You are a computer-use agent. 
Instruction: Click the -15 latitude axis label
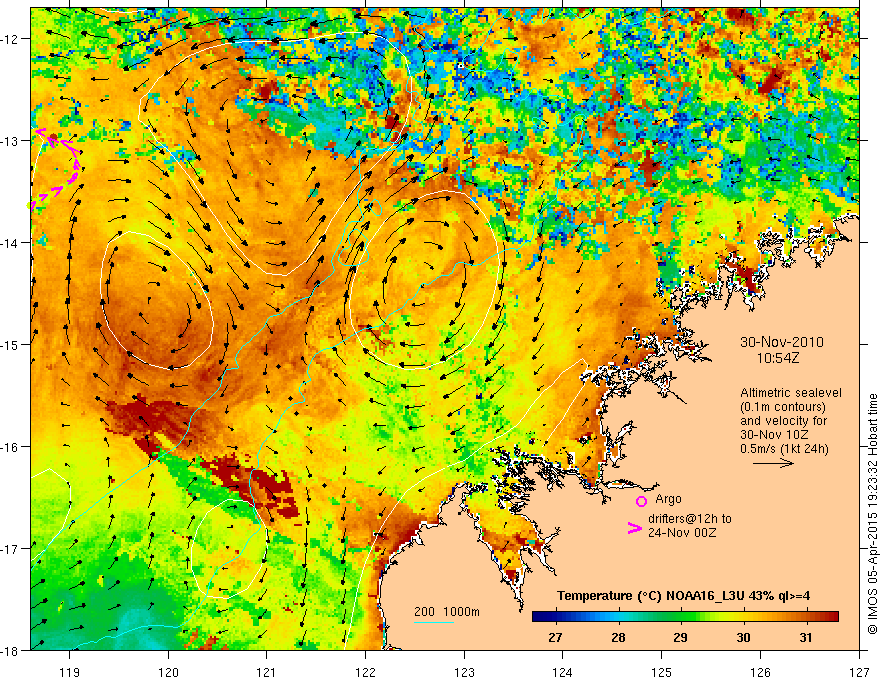coord(11,344)
